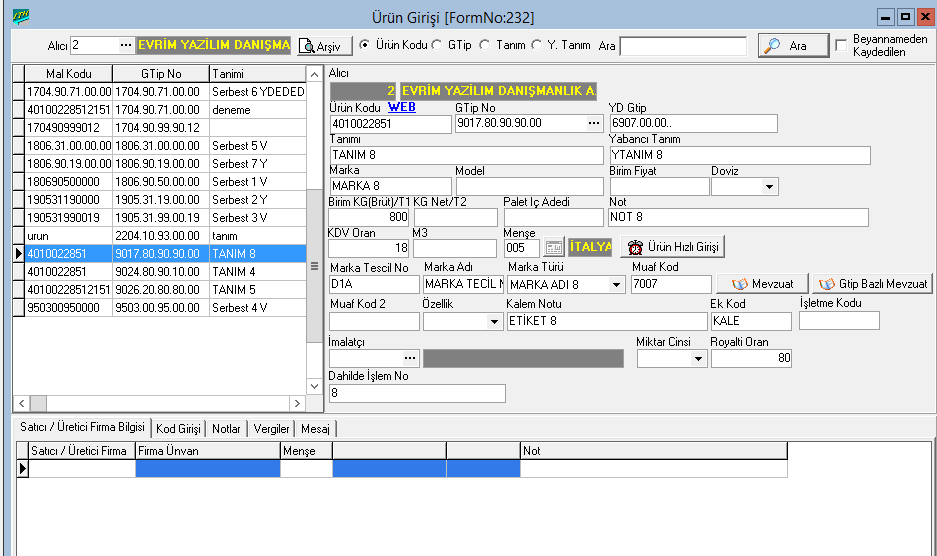Expand the Marka Türü dropdown
937x556 pixels.
coord(616,285)
